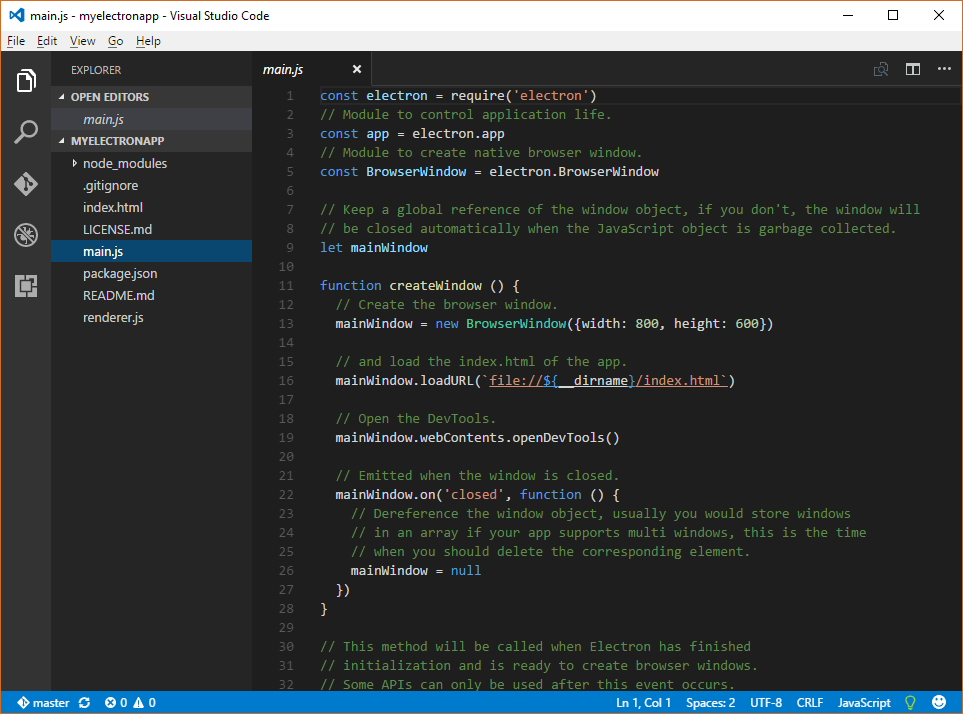Click line number 11 in the gutter

tap(286, 285)
